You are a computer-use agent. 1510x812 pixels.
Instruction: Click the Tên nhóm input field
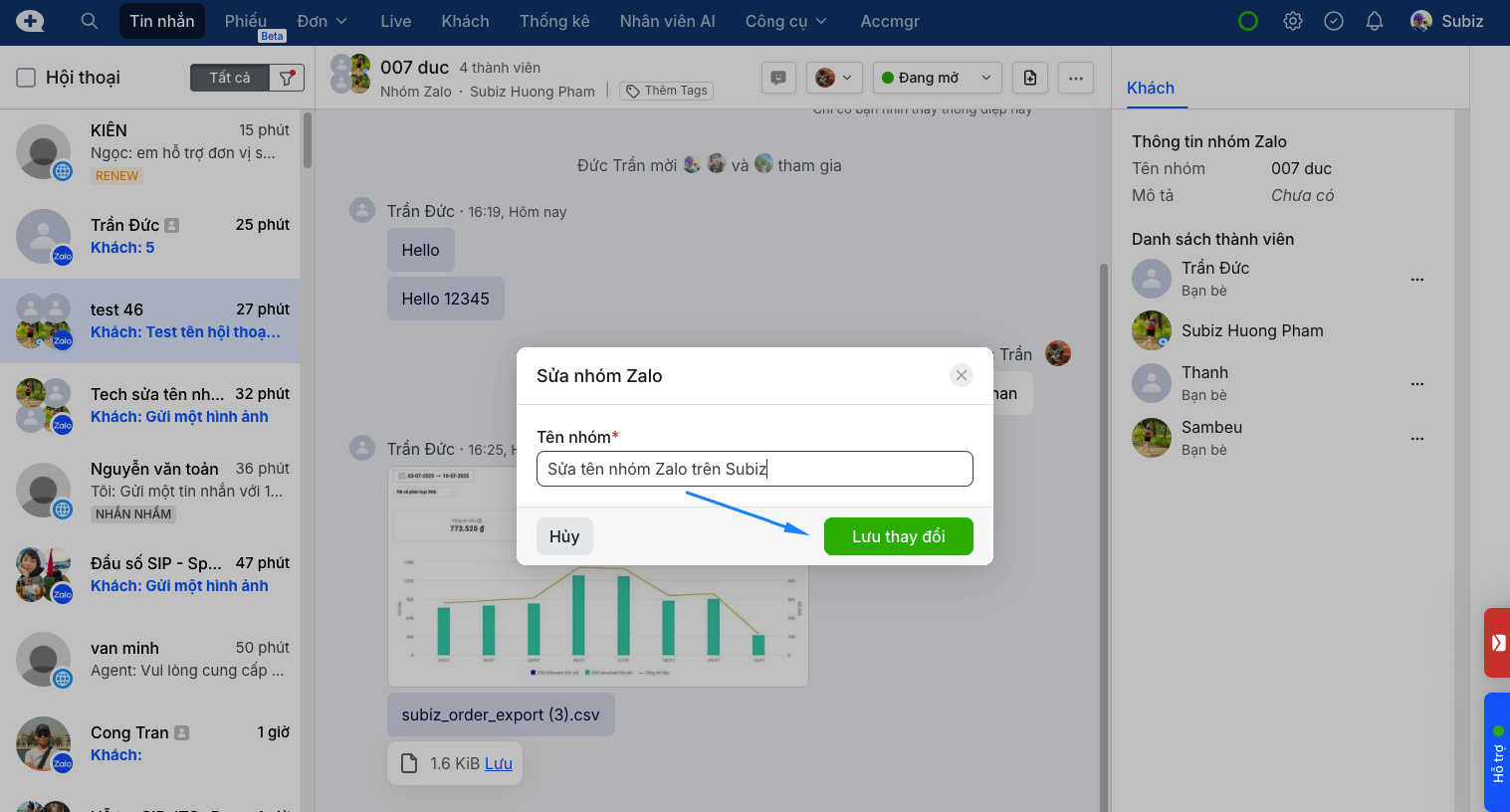[754, 469]
